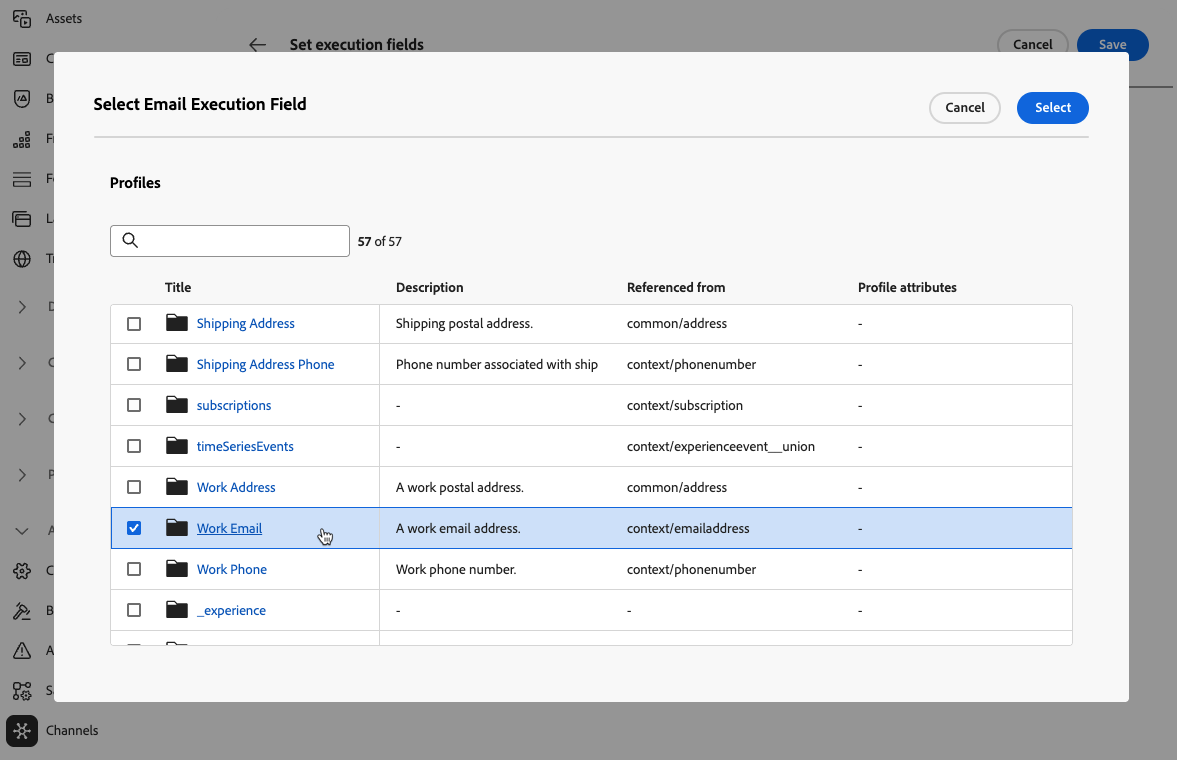Click the timeSeriesEvents folder icon

tap(177, 446)
